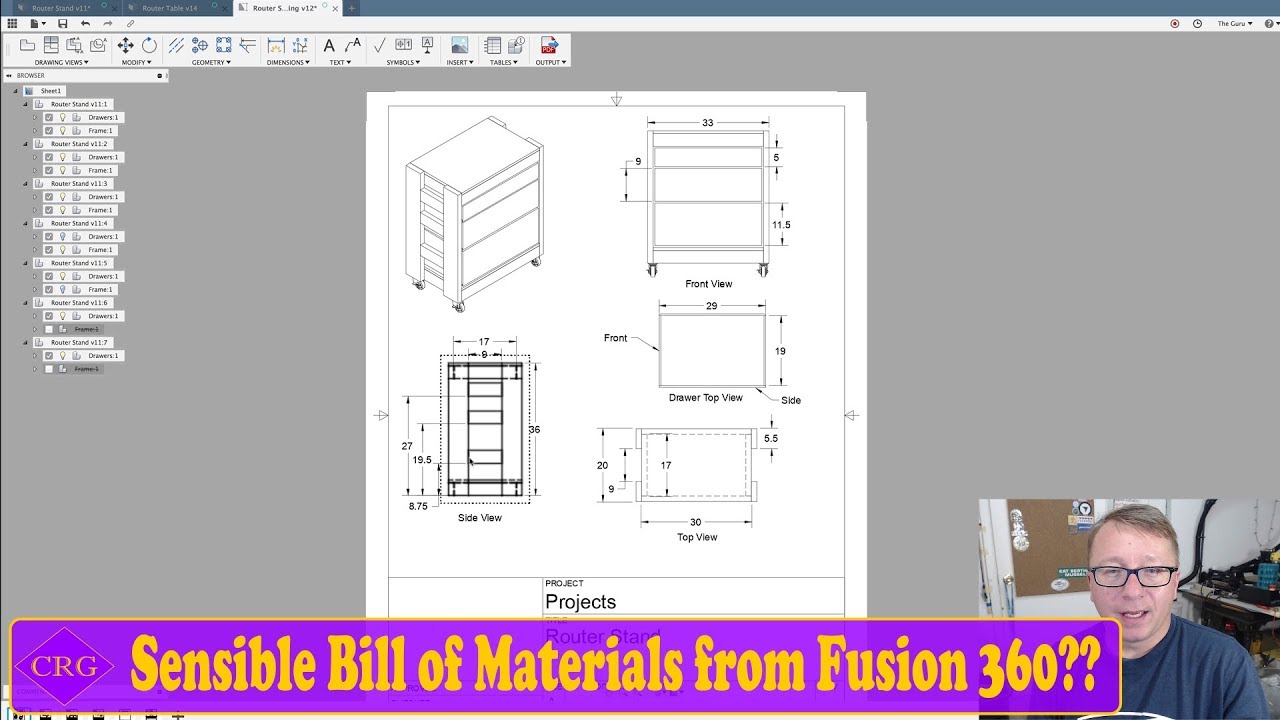Image resolution: width=1280 pixels, height=720 pixels.
Task: Select the Surface Texture checkmark symbol
Action: pos(379,45)
